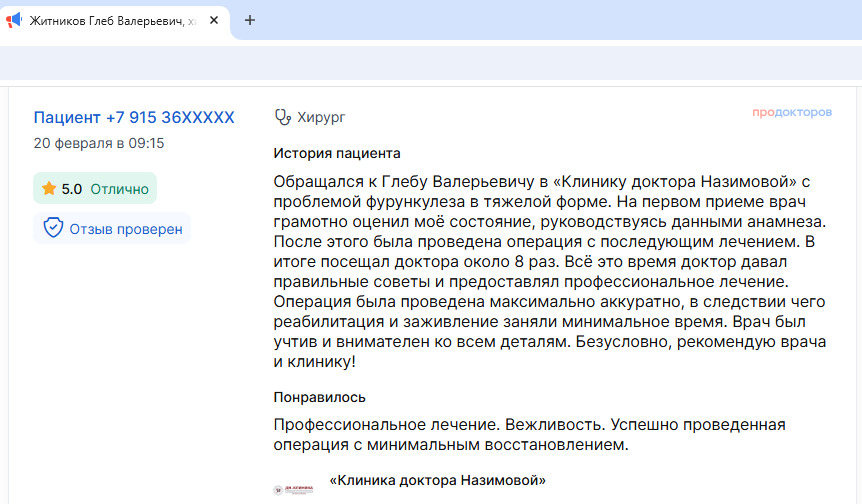Click the gold star rating icon
862x504 pixels.
[x=48, y=188]
